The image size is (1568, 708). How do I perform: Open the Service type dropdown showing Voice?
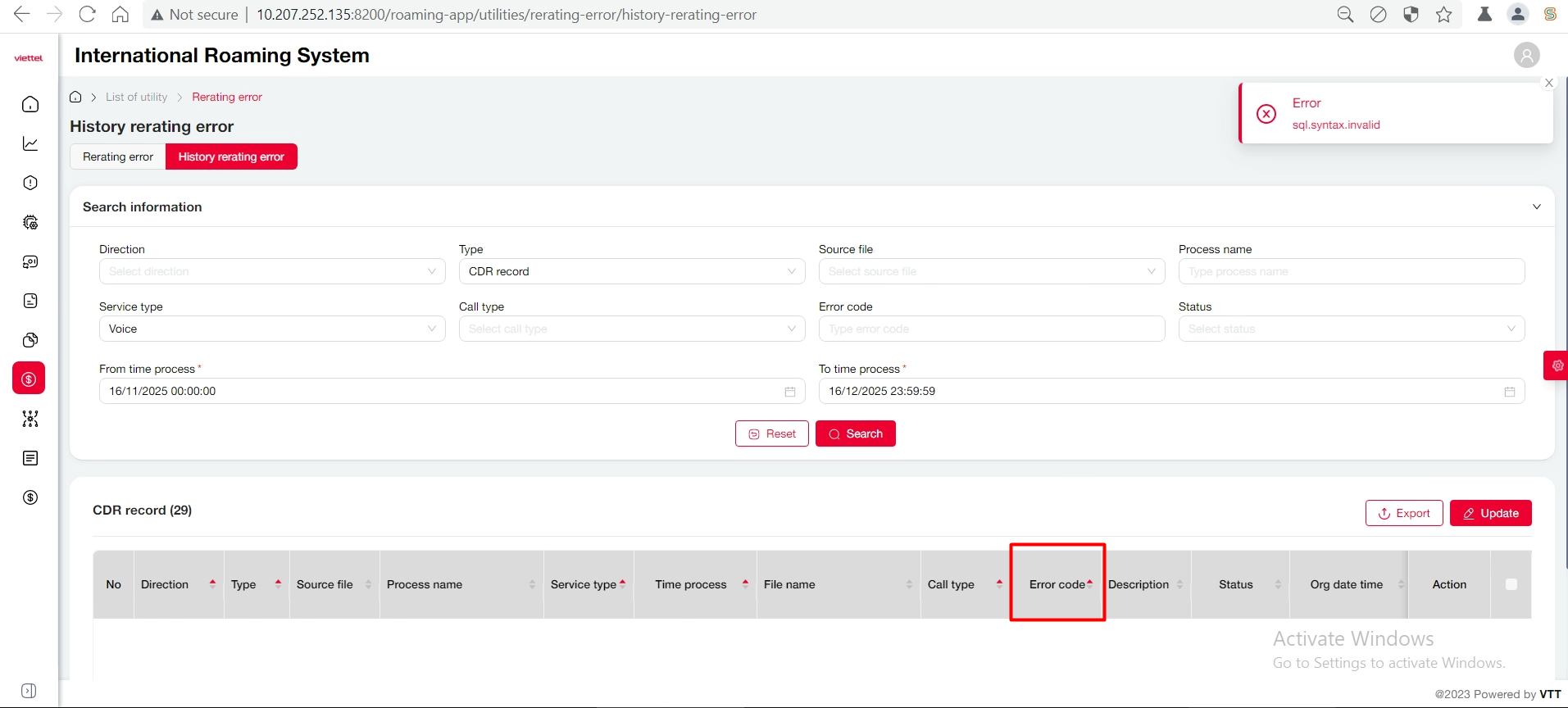tap(272, 329)
